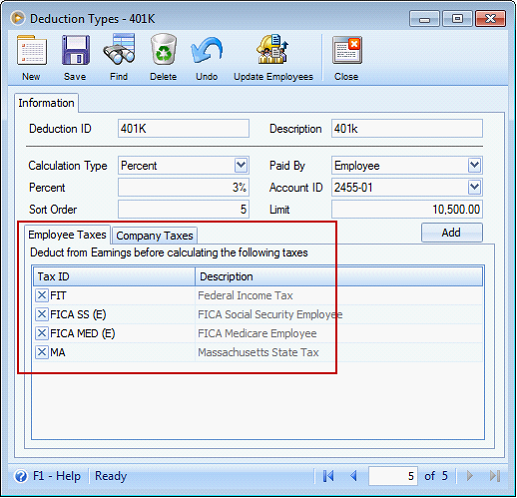
Task: Click the Add button
Action: coord(452,232)
